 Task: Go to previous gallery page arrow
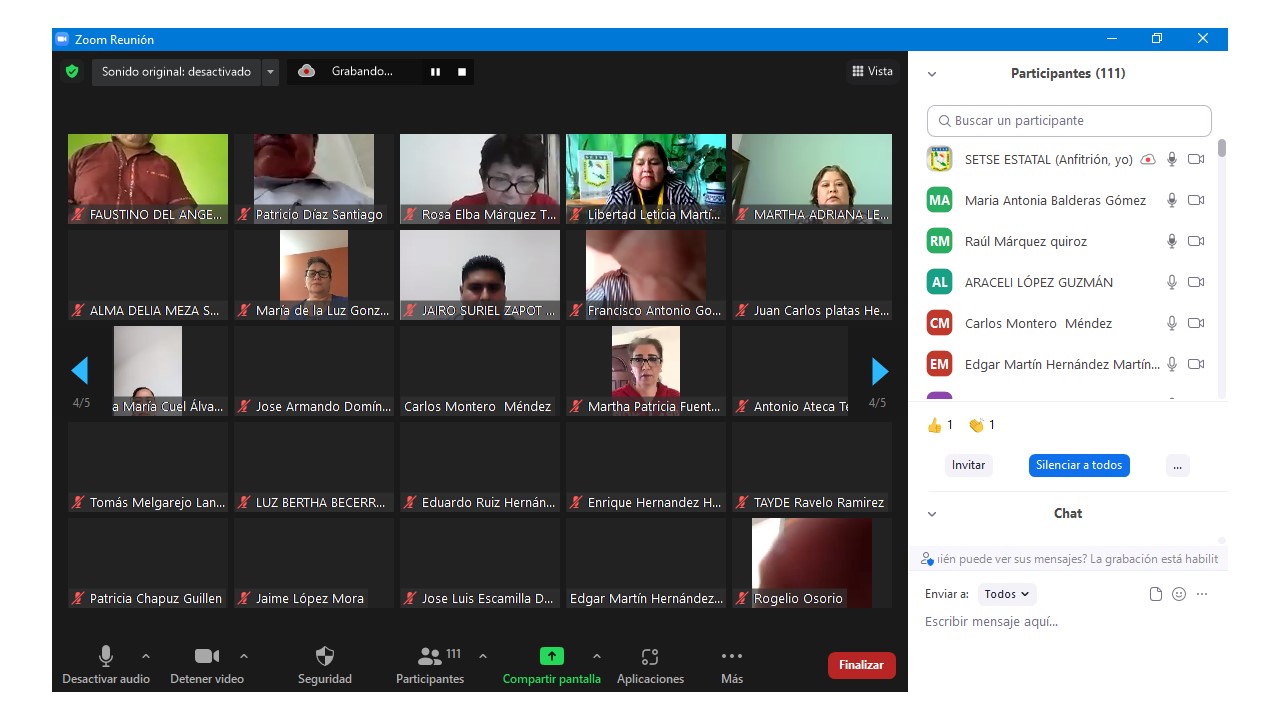[x=80, y=371]
